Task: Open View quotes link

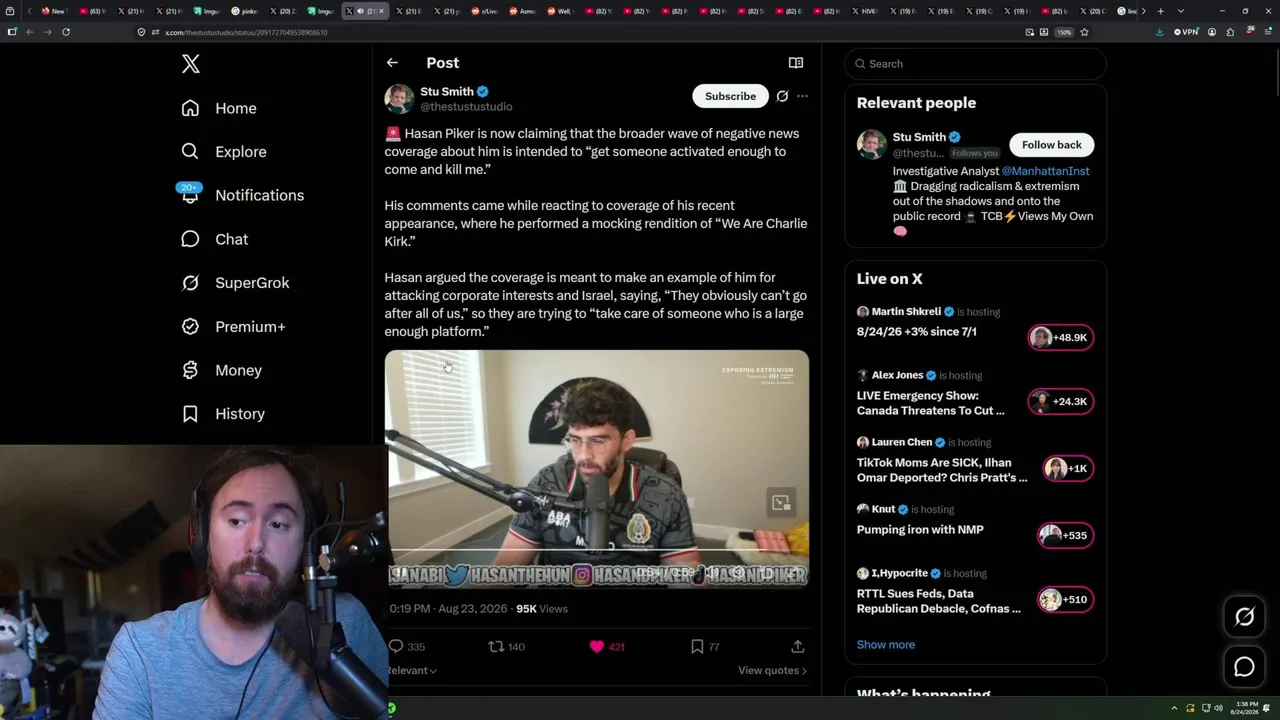Action: 772,670
